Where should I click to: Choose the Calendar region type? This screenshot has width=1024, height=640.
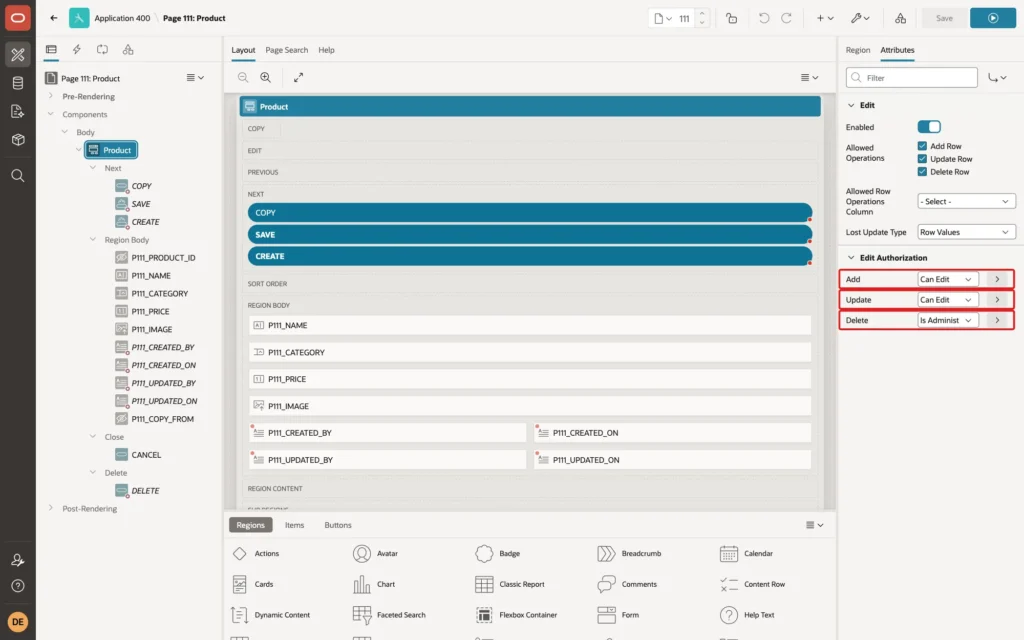tap(746, 553)
